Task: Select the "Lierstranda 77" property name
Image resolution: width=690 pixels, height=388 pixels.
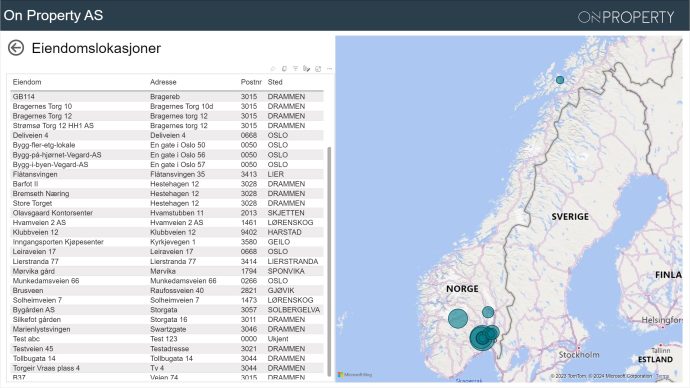Action: [x=36, y=261]
